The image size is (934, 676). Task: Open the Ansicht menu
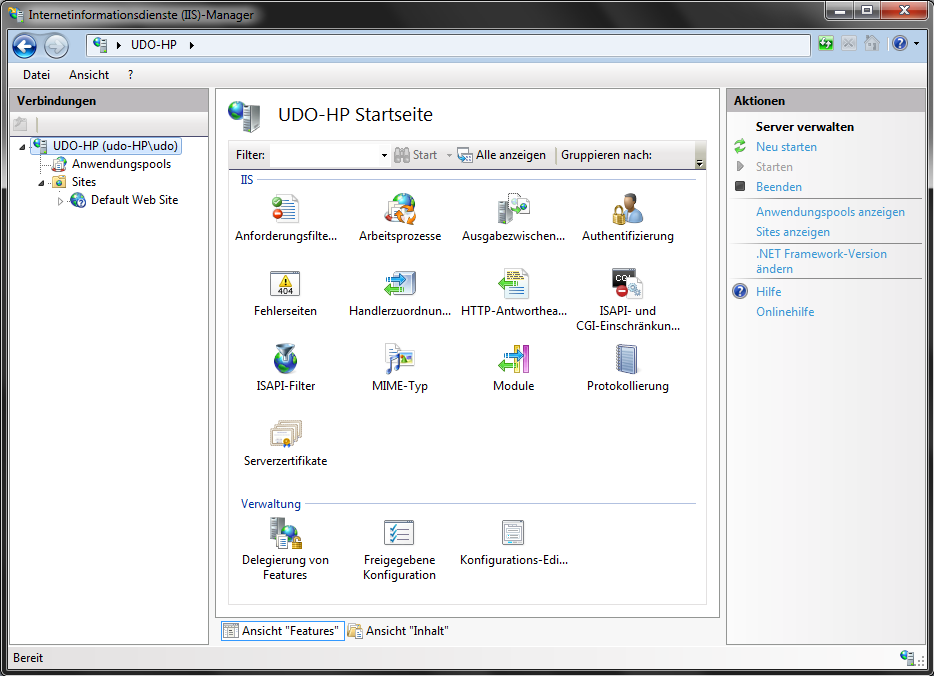(x=89, y=75)
